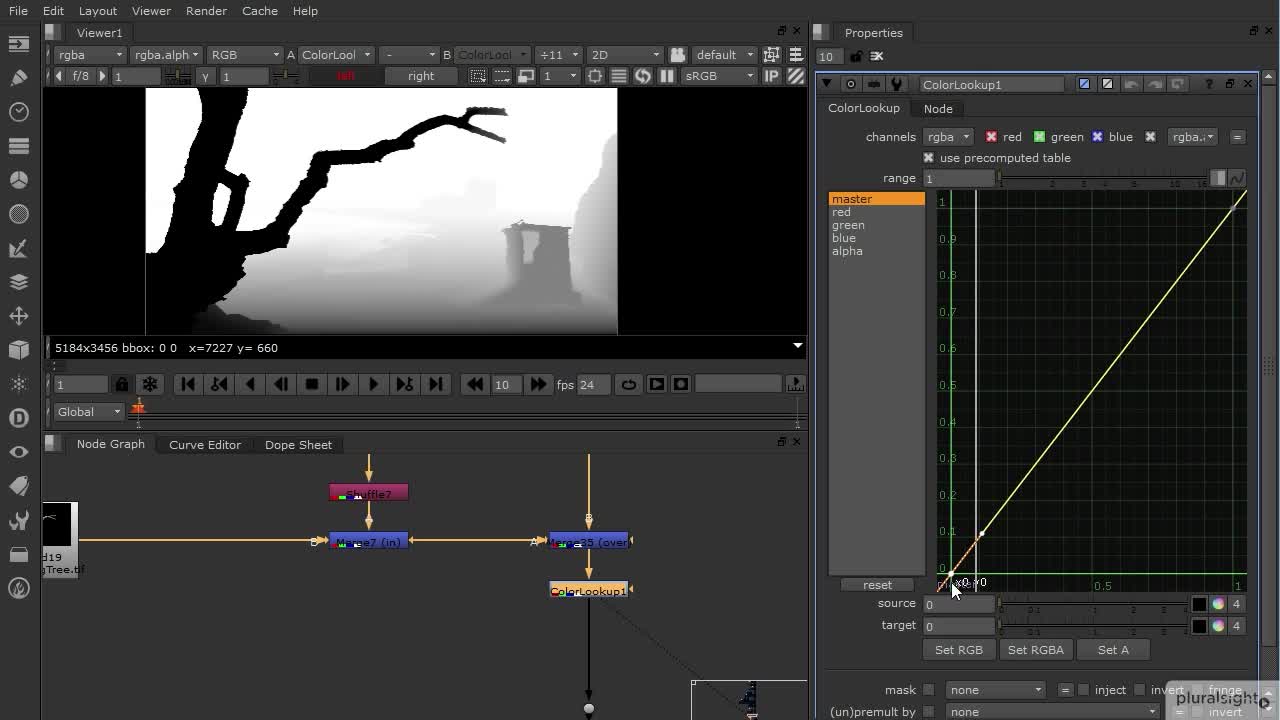Click the source black color swatch
This screenshot has width=1280, height=720.
[1199, 604]
